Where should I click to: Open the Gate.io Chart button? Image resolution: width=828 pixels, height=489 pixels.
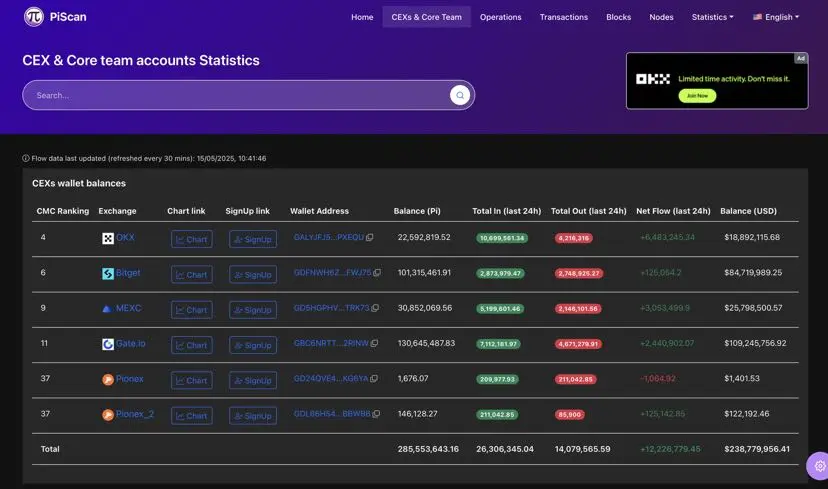pyautogui.click(x=192, y=345)
